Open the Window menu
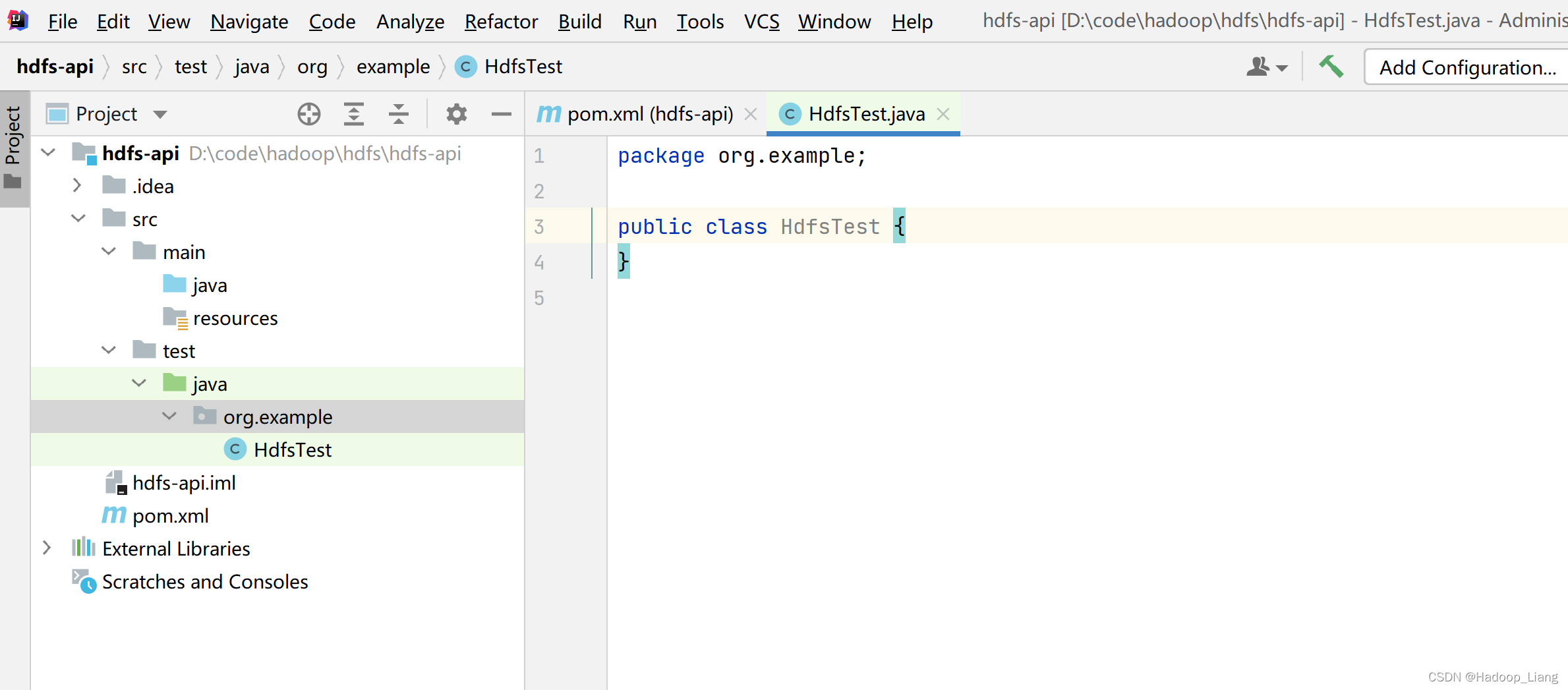The image size is (1568, 690). pyautogui.click(x=834, y=22)
